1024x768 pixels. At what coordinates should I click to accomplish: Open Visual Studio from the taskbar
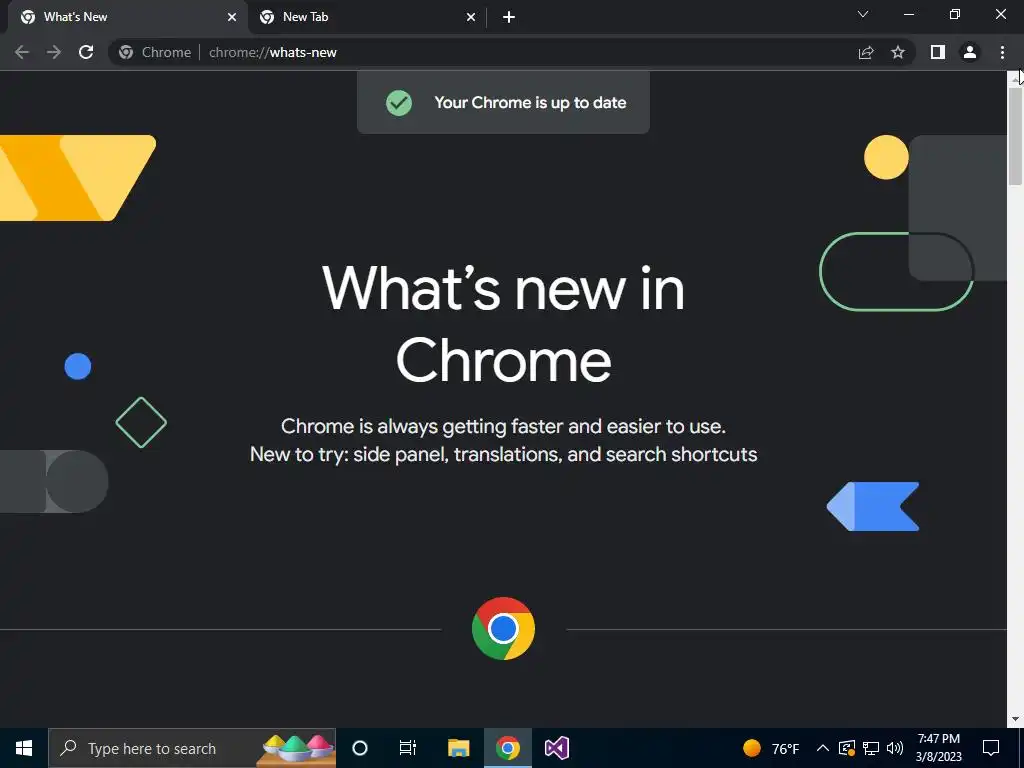tap(557, 748)
